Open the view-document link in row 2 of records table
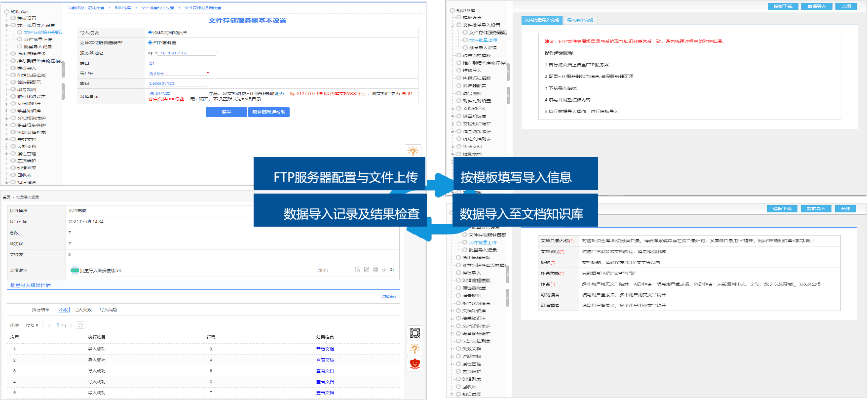867x400 pixels. (x=325, y=360)
